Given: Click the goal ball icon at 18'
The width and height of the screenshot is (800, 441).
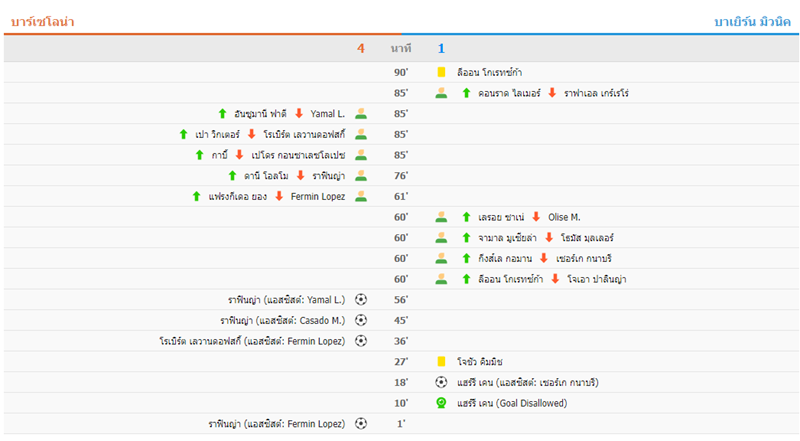Looking at the screenshot, I should [x=441, y=382].
